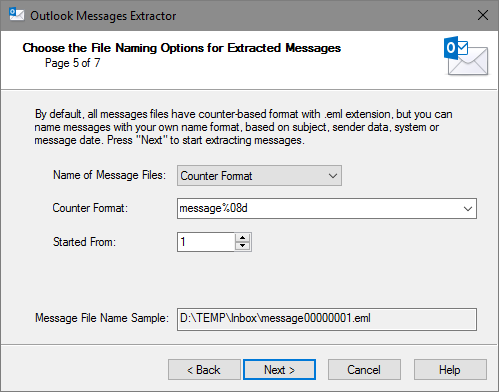This screenshot has width=499, height=392.
Task: Decrease the Started From value
Action: coord(242,246)
